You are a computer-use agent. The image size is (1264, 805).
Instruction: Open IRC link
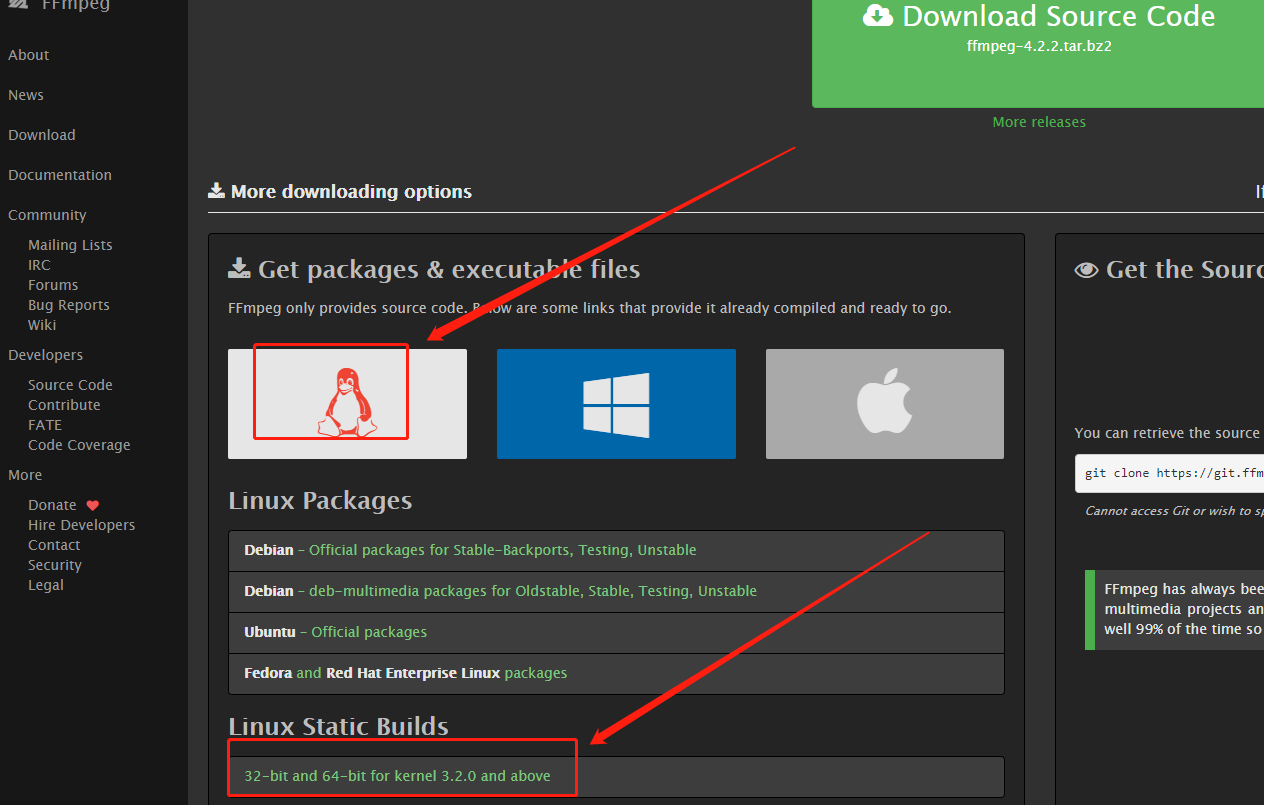click(39, 265)
